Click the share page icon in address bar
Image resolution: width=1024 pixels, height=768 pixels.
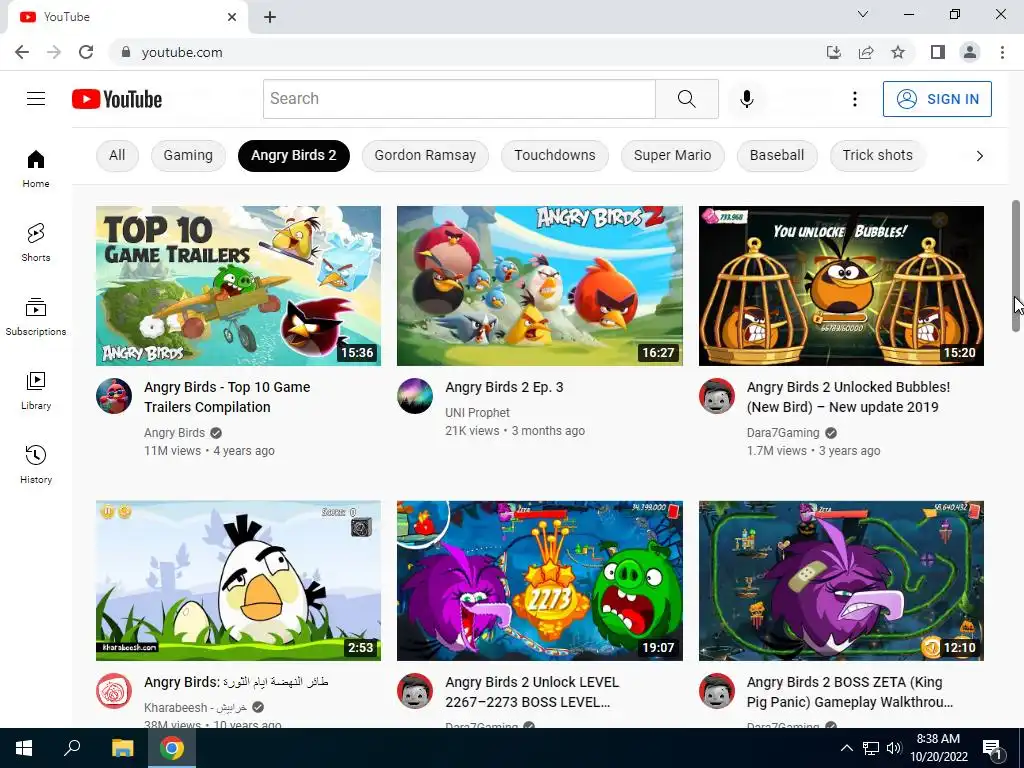[x=866, y=52]
